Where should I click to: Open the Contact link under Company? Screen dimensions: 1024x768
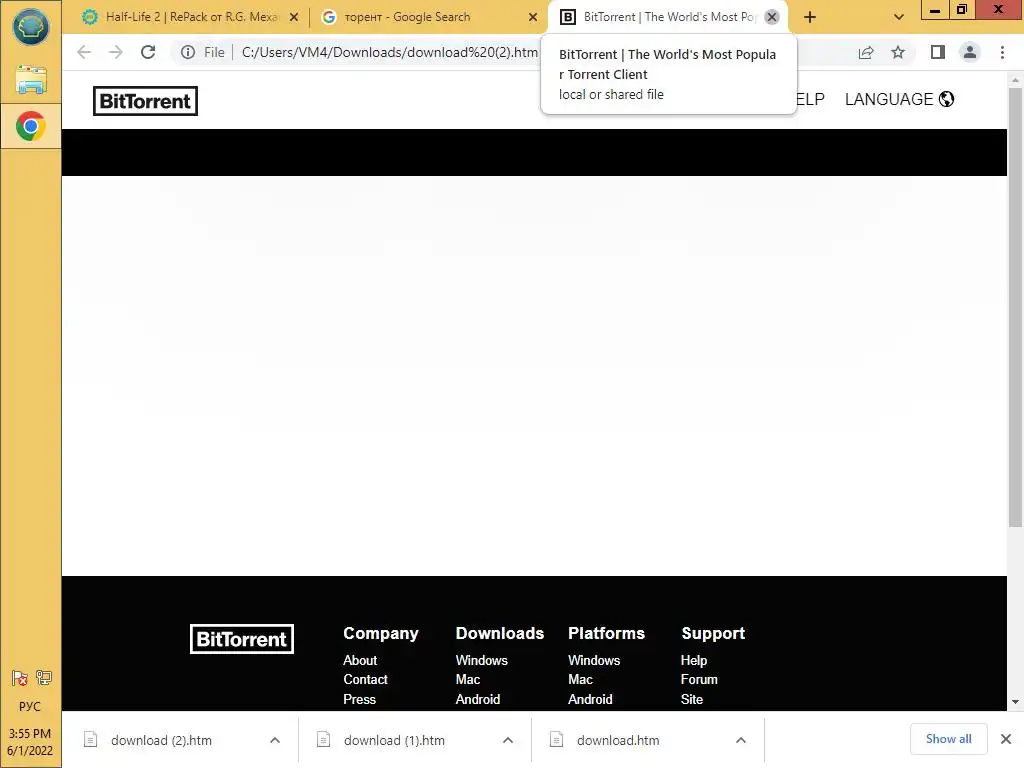pyautogui.click(x=365, y=679)
